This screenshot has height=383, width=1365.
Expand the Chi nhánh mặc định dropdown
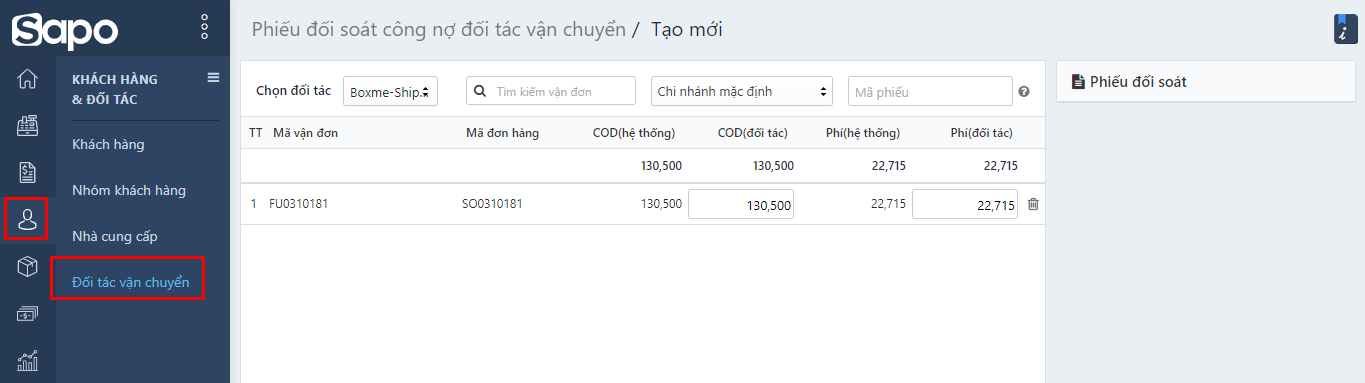click(x=742, y=91)
